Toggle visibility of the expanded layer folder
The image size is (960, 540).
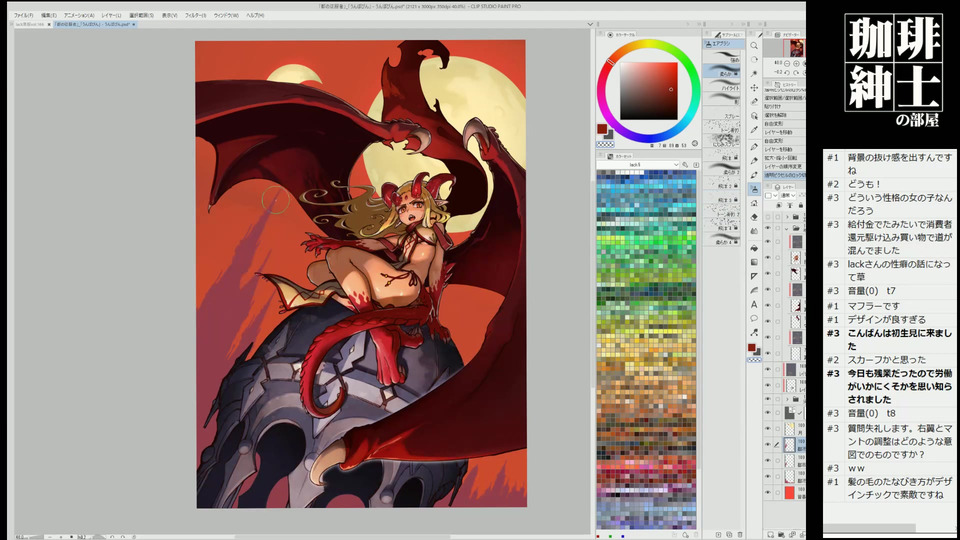[x=768, y=228]
